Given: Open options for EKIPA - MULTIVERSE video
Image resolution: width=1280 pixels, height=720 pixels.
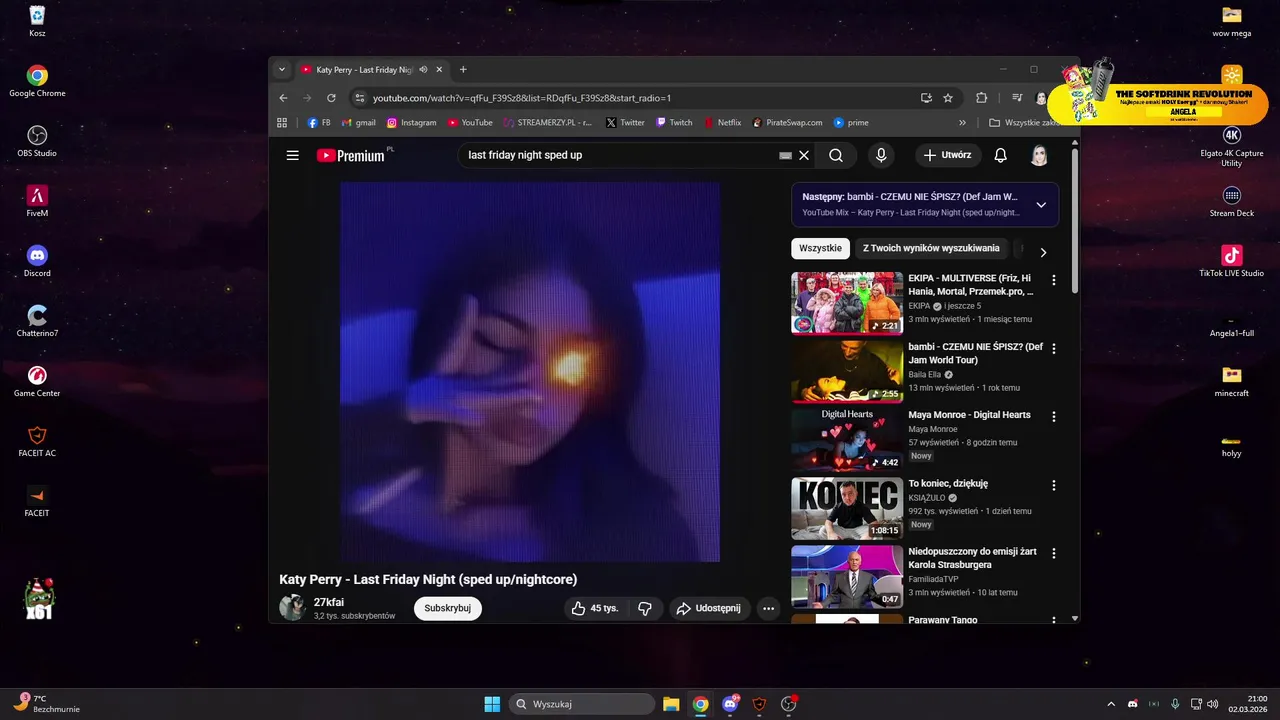Looking at the screenshot, I should [x=1053, y=280].
